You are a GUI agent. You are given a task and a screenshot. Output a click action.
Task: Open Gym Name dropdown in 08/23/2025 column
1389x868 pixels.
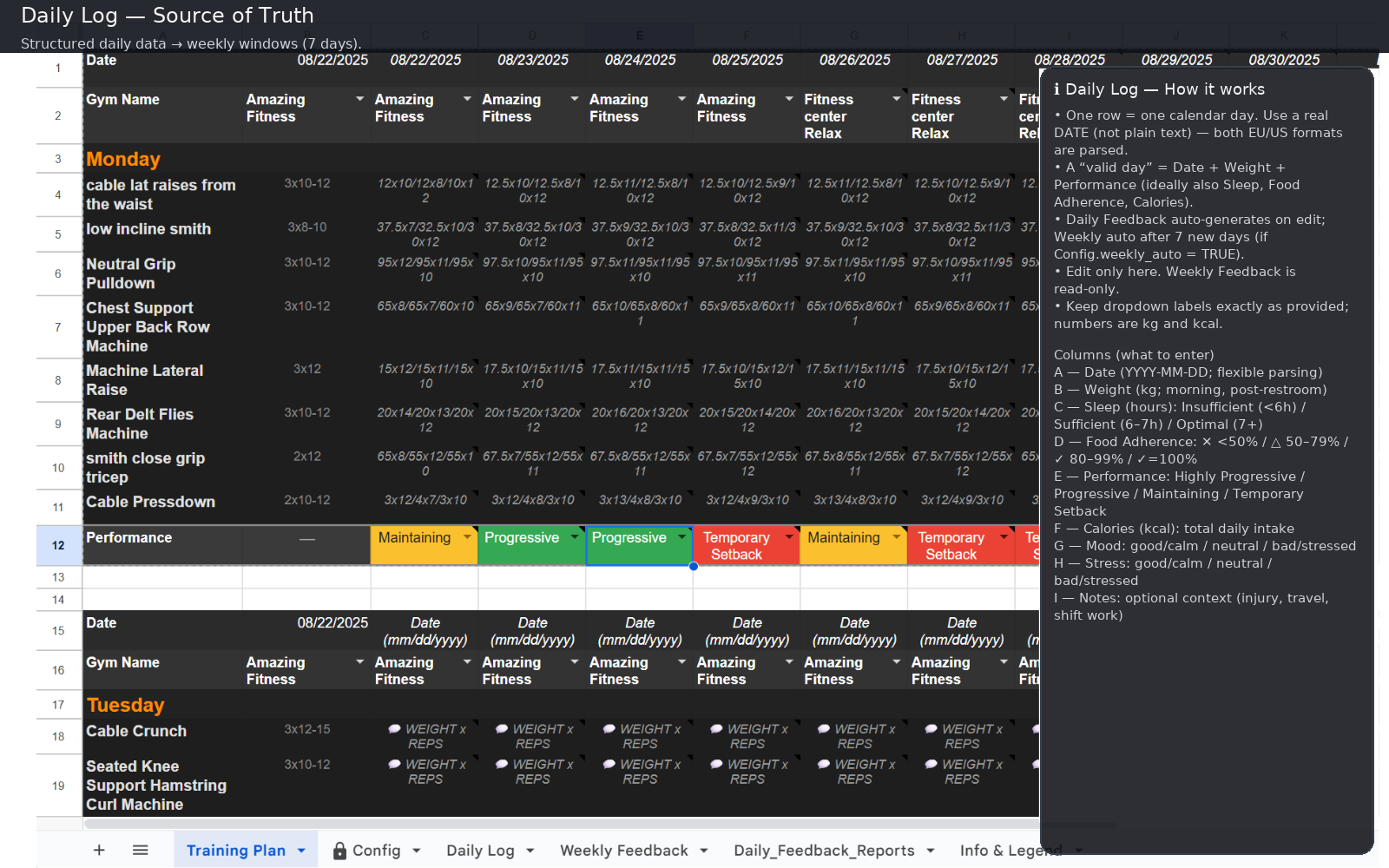[575, 99]
